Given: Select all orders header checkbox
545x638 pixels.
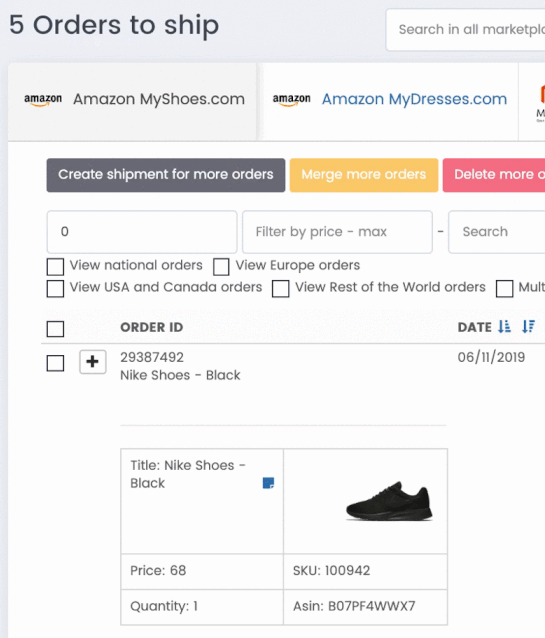Looking at the screenshot, I should point(55,329).
